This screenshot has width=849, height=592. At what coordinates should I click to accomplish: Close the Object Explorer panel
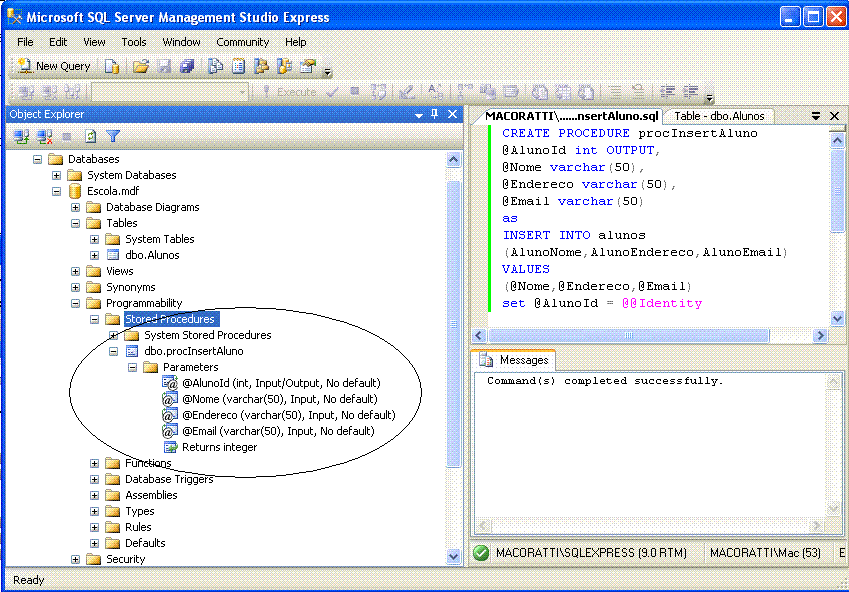pos(452,114)
